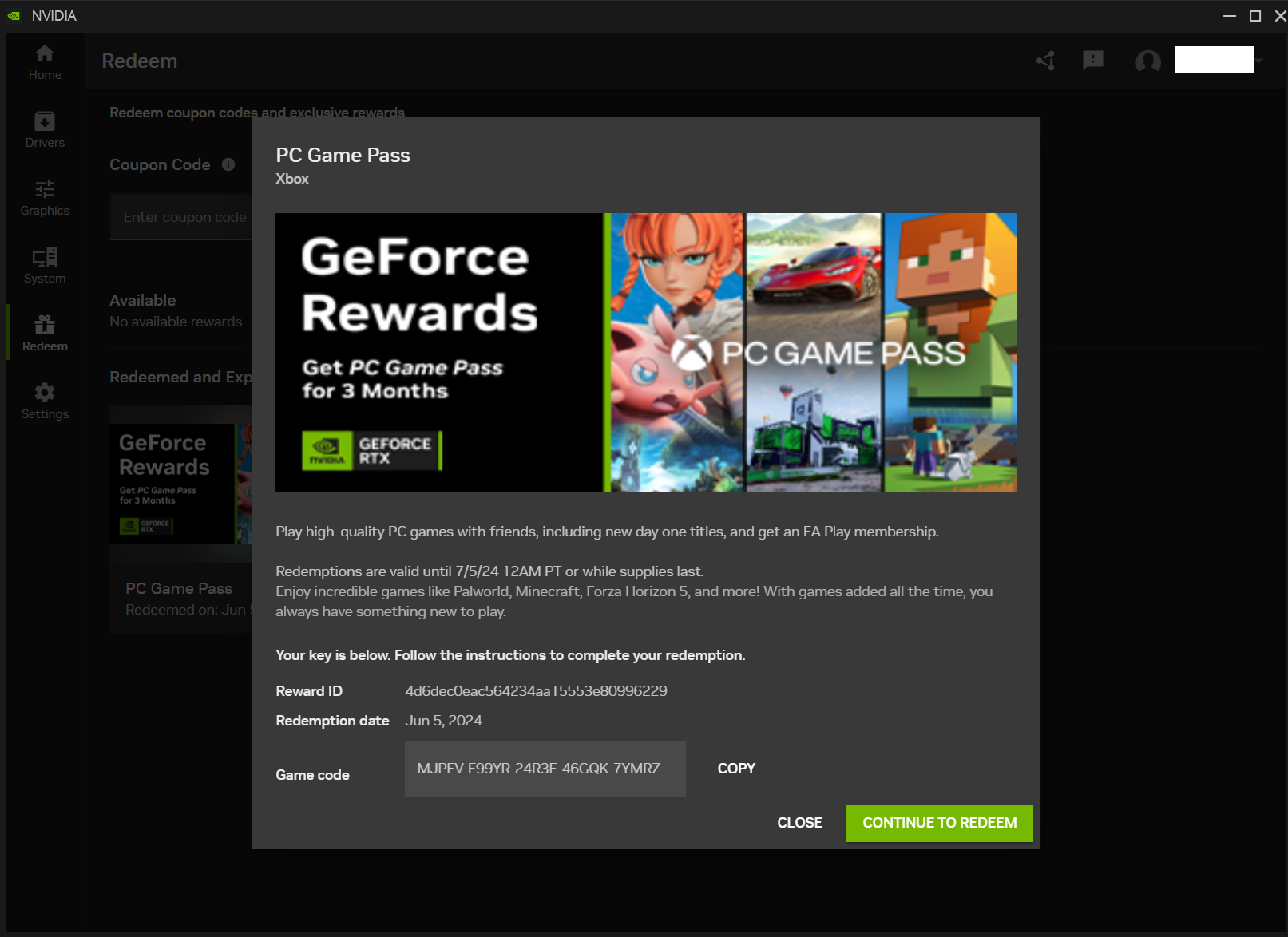Click 'No available rewards' text

(176, 322)
